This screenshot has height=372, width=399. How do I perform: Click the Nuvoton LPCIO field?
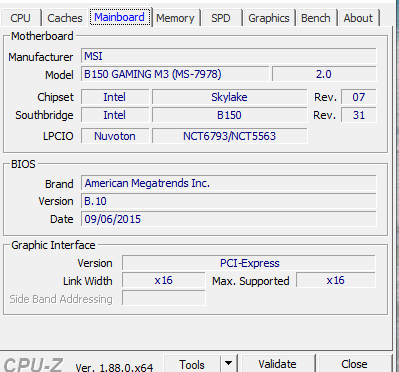[x=115, y=136]
